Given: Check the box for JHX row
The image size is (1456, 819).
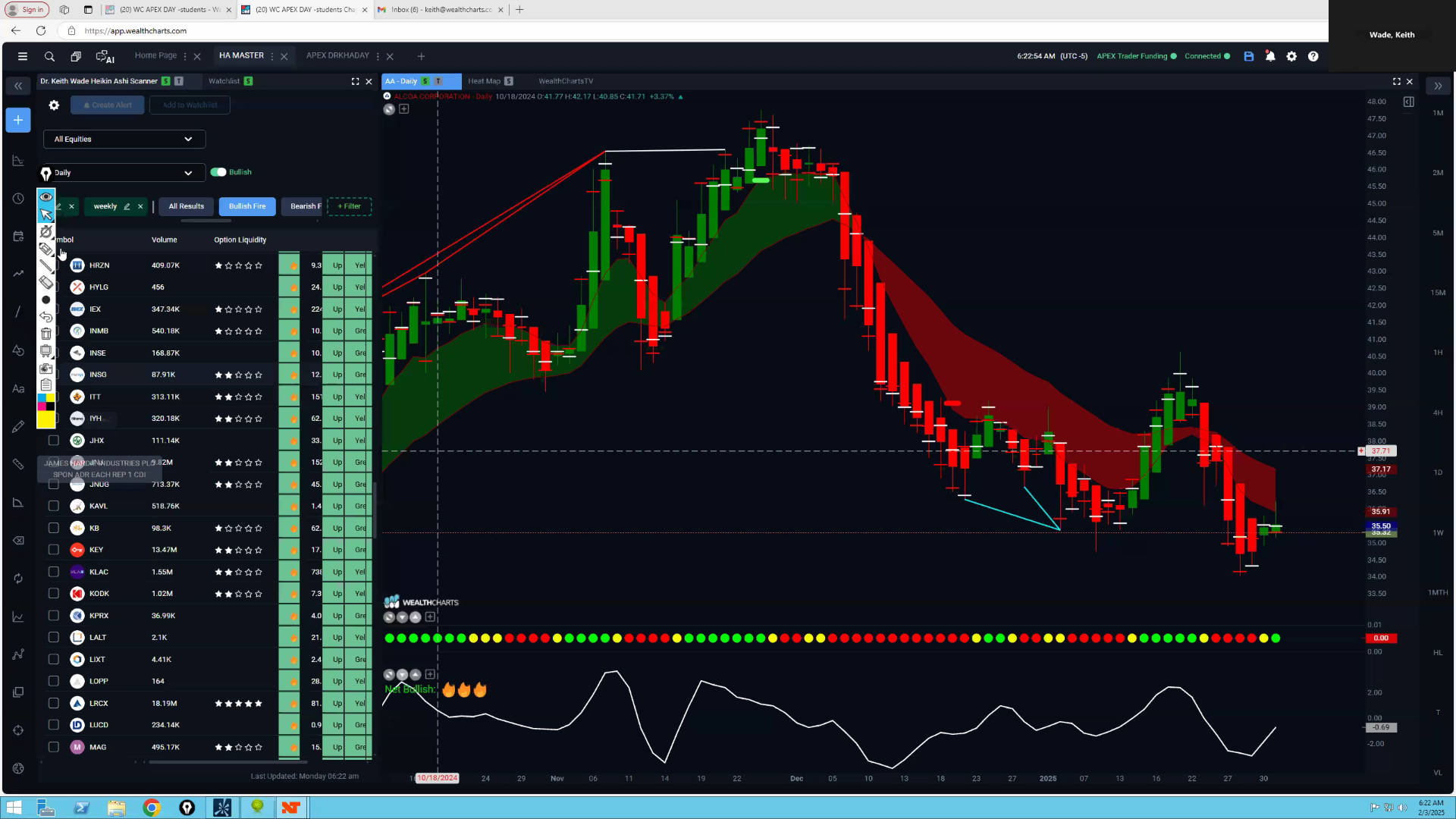Looking at the screenshot, I should pos(53,441).
